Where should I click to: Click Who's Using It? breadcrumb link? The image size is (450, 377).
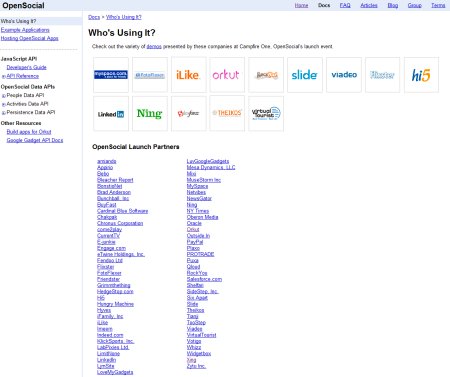[x=124, y=17]
